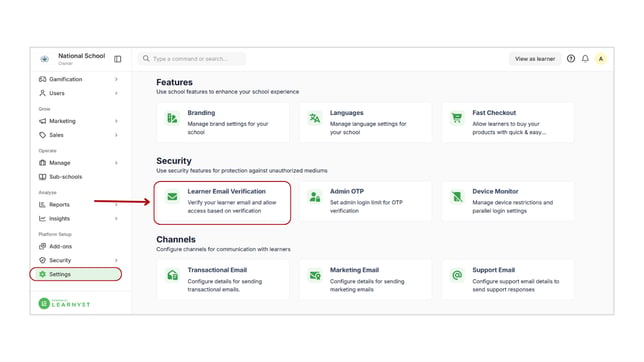Open the Marketing Email card title
The image size is (644, 362).
pyautogui.click(x=354, y=270)
